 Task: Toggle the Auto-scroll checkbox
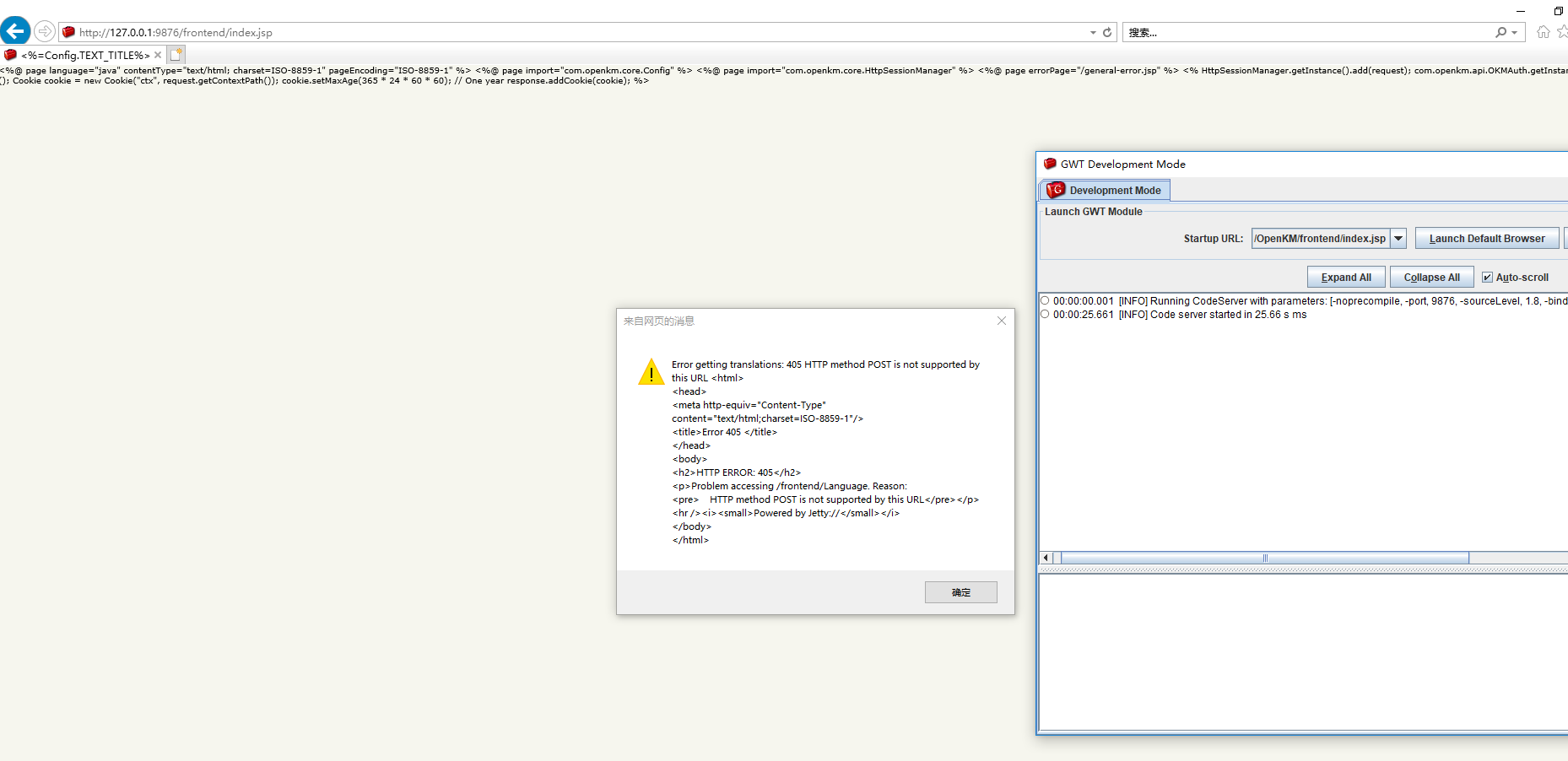pyautogui.click(x=1487, y=278)
